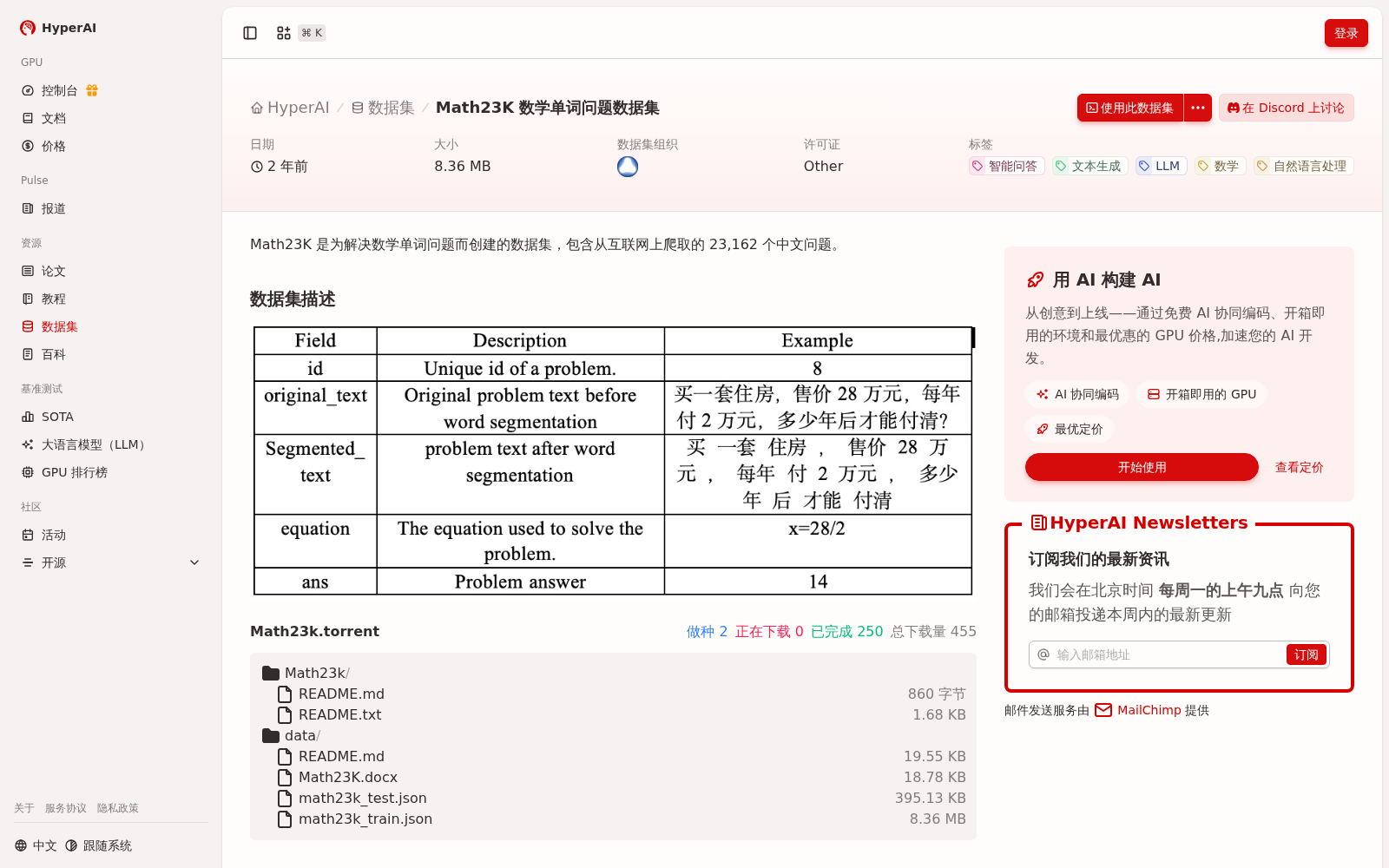Screen dimensions: 1389x868
Task: Click 已完成 250 completed count
Action: tap(846, 632)
